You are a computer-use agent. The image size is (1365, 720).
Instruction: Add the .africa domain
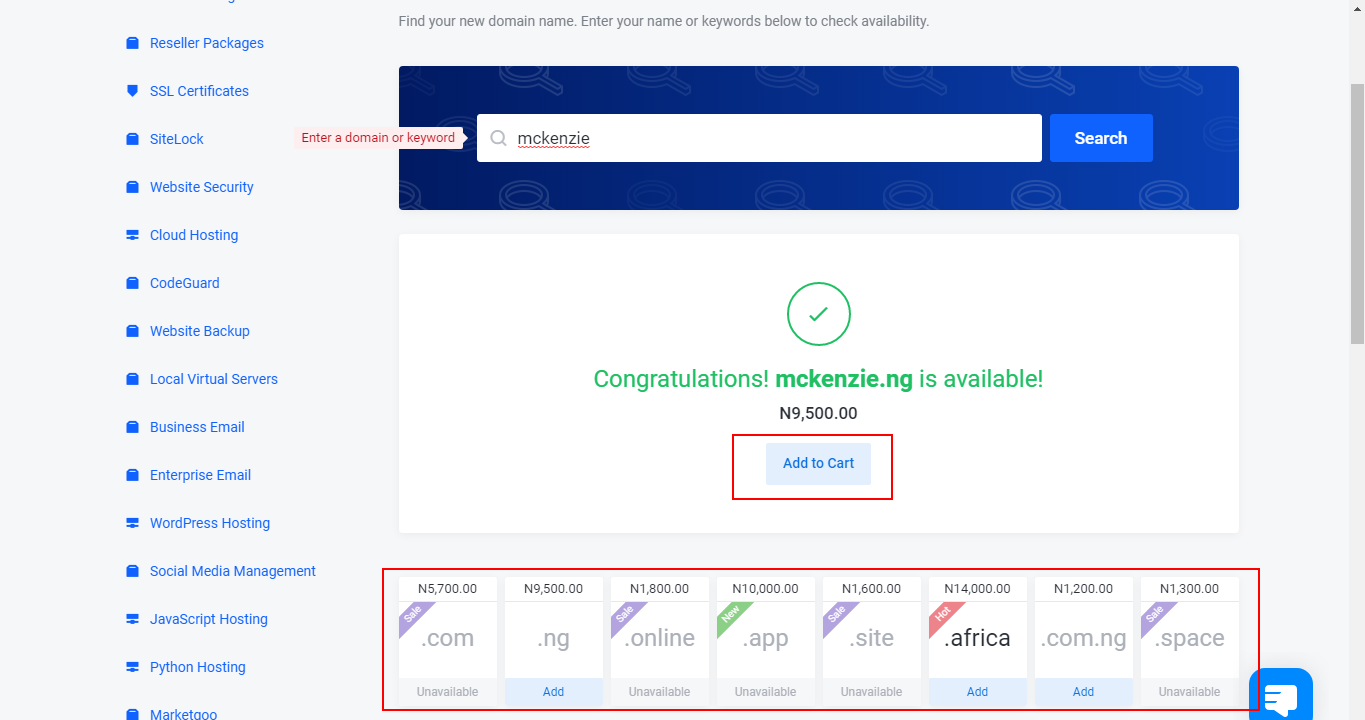tap(977, 691)
